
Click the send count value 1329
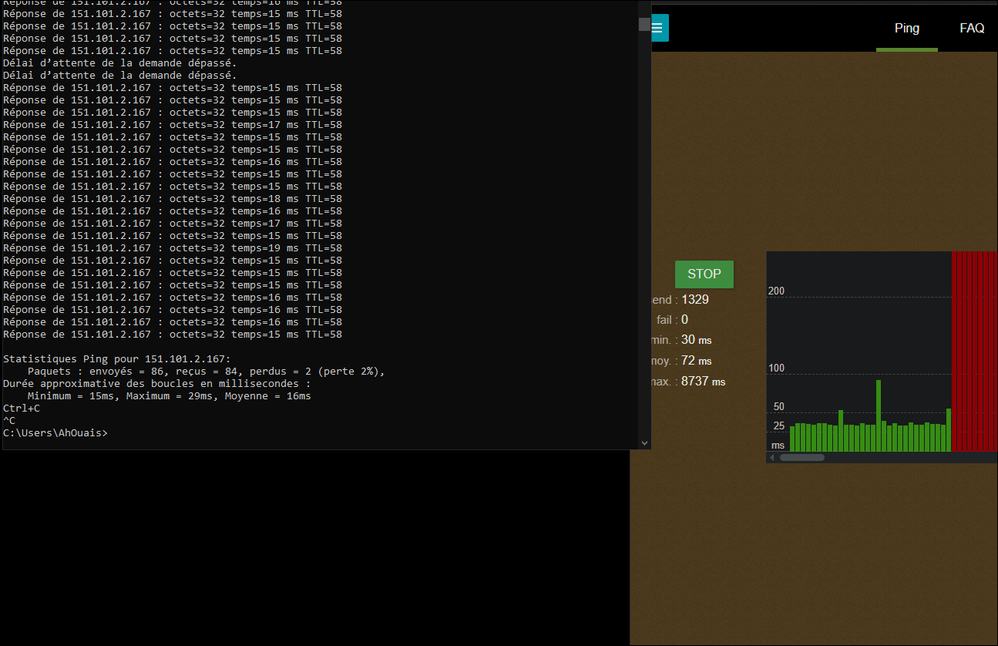(x=695, y=299)
